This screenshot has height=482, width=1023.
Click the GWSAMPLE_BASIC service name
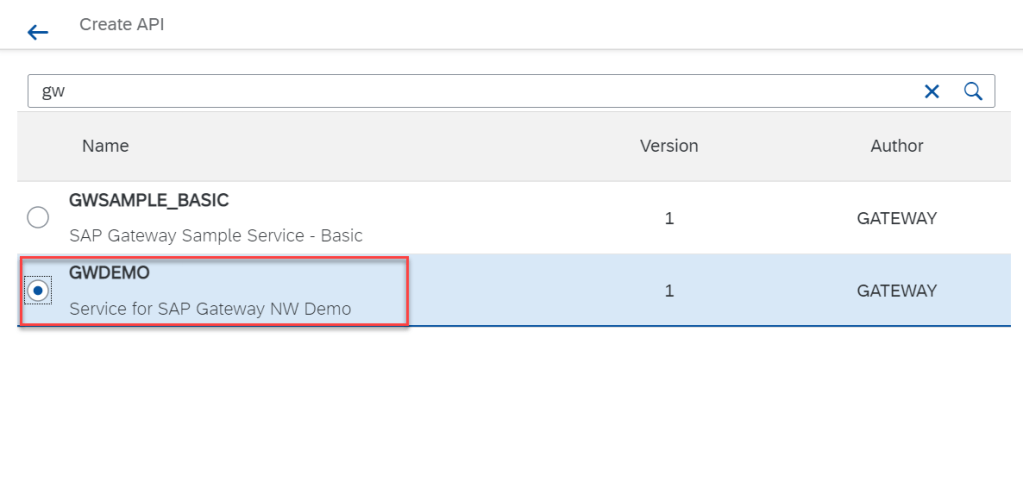149,200
